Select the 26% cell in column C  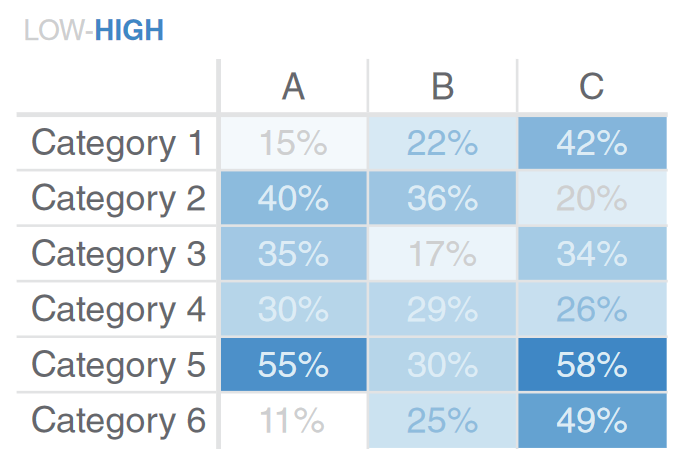(592, 310)
